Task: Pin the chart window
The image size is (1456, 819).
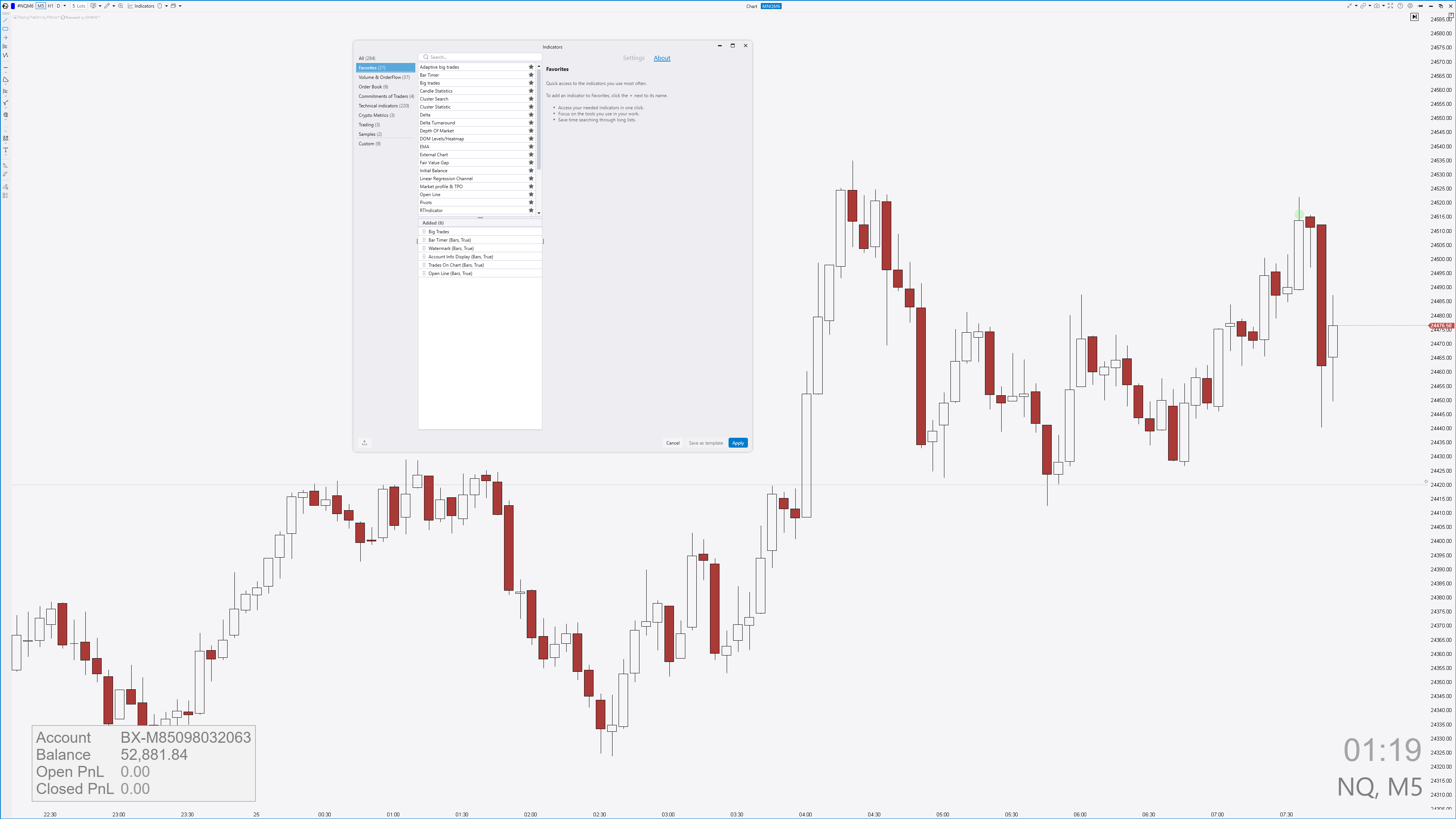Action: click(1420, 6)
